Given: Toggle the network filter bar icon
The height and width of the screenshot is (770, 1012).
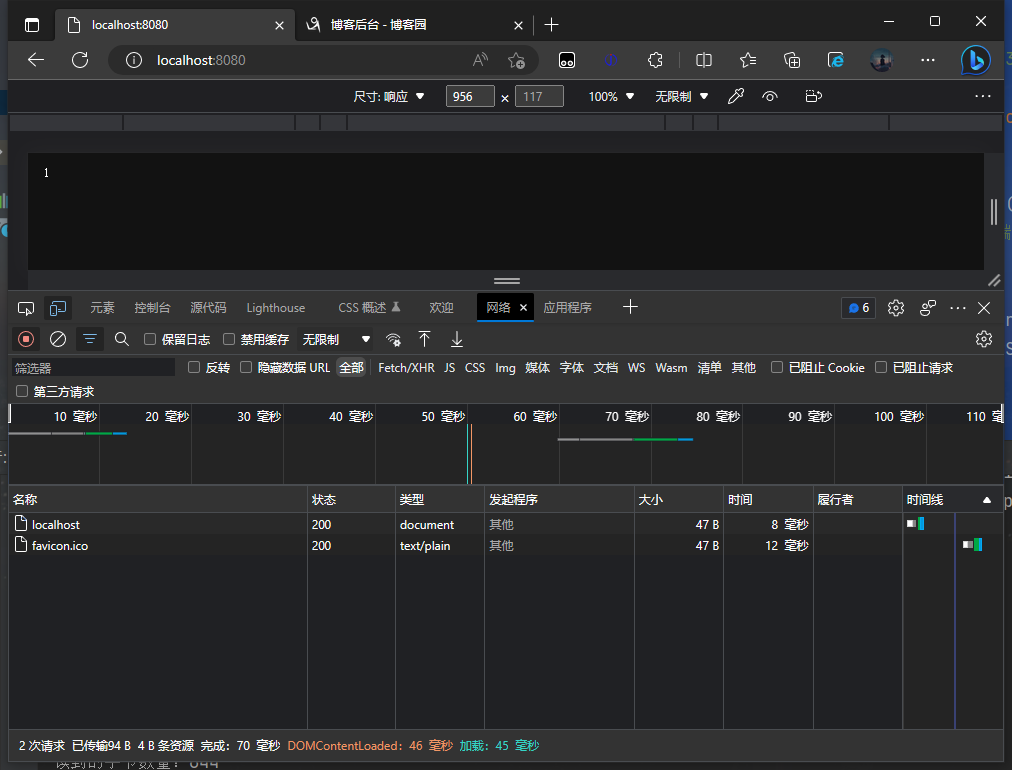Looking at the screenshot, I should 90,339.
